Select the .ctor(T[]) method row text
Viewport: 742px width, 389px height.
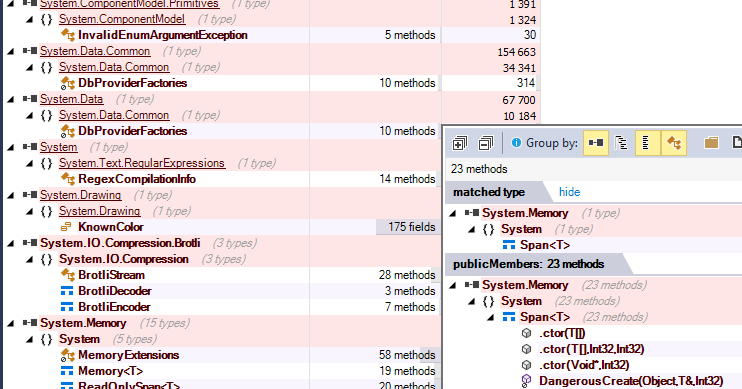[x=562, y=333]
